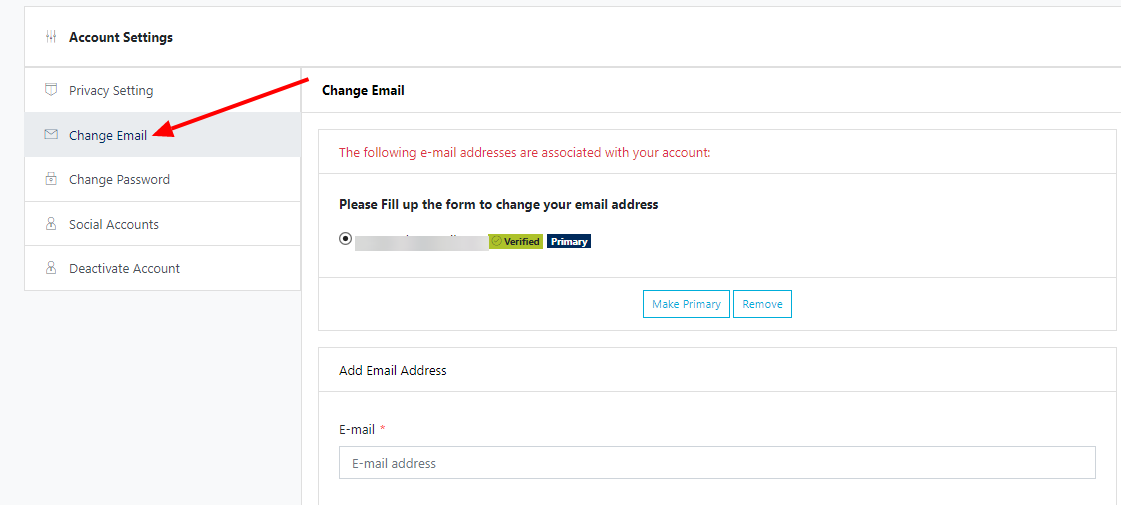Click the blurred email address text
This screenshot has width=1121, height=505.
421,241
